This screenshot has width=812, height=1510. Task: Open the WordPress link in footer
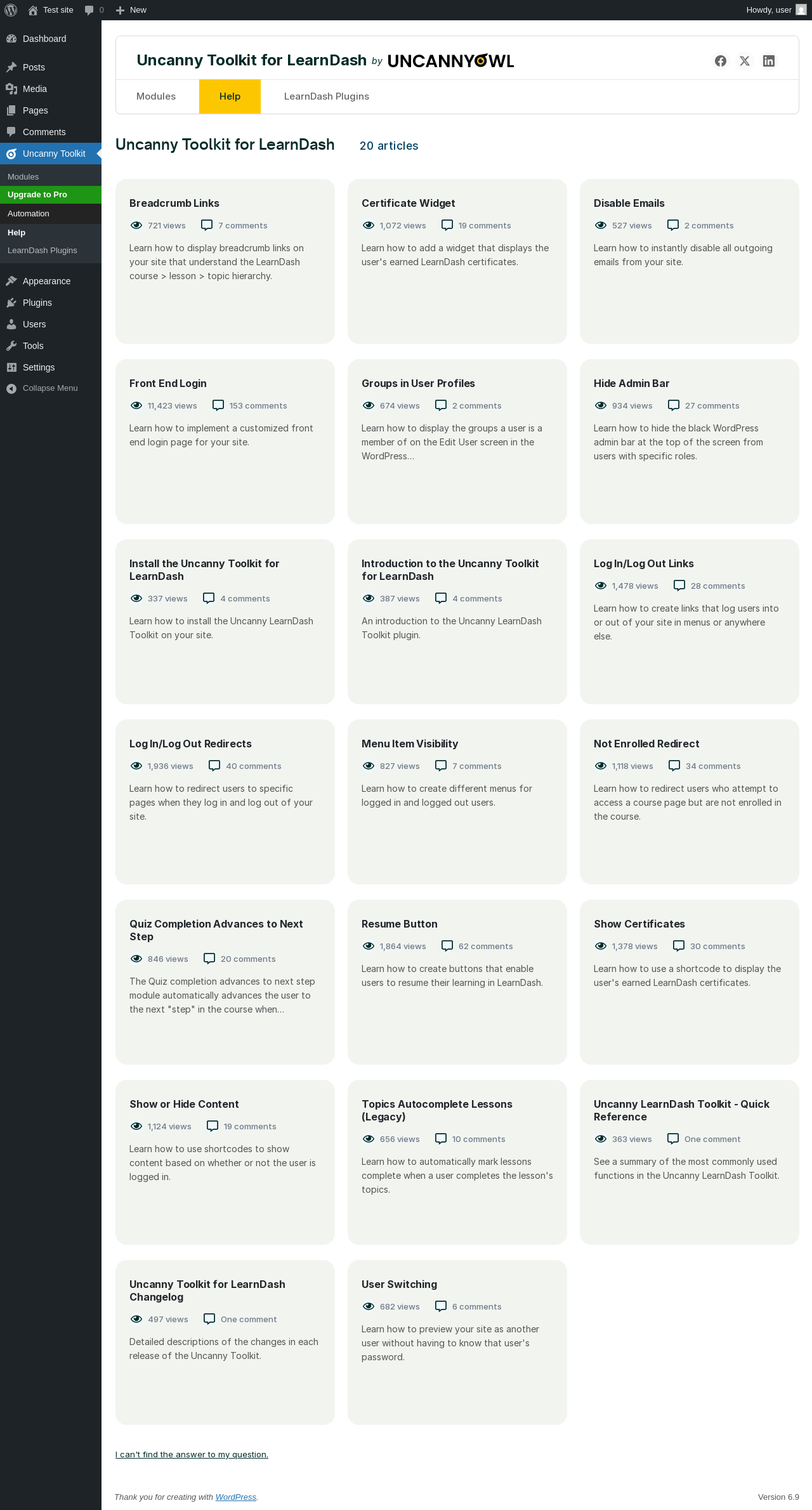[x=236, y=1497]
